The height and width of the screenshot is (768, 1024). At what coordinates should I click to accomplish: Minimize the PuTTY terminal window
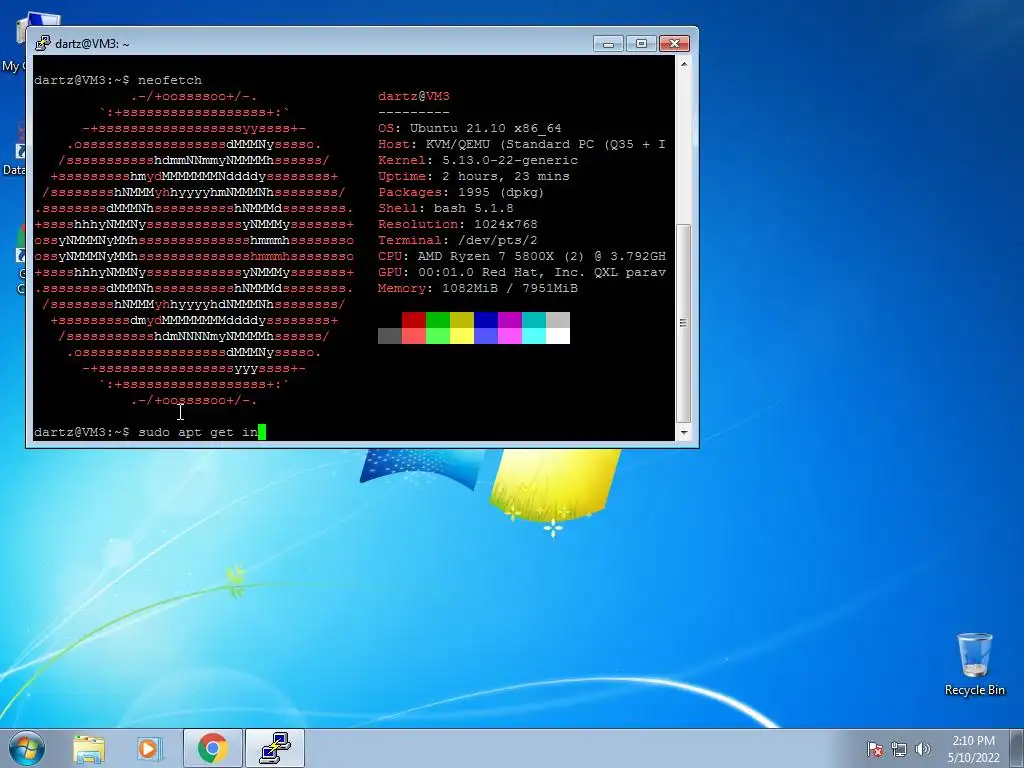(608, 44)
